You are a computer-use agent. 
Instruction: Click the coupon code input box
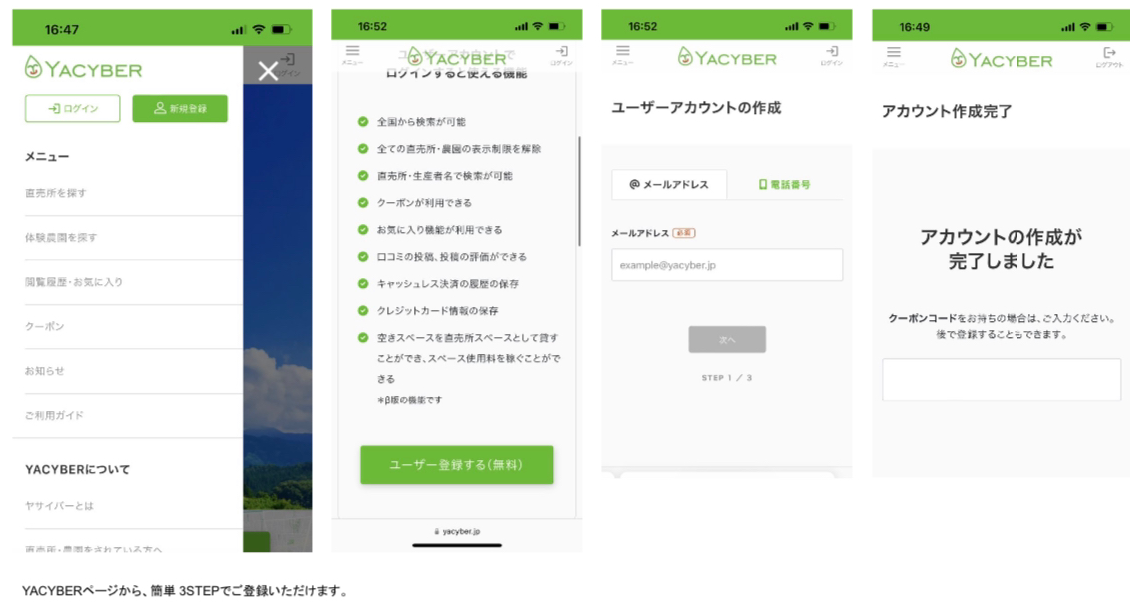tap(1001, 380)
